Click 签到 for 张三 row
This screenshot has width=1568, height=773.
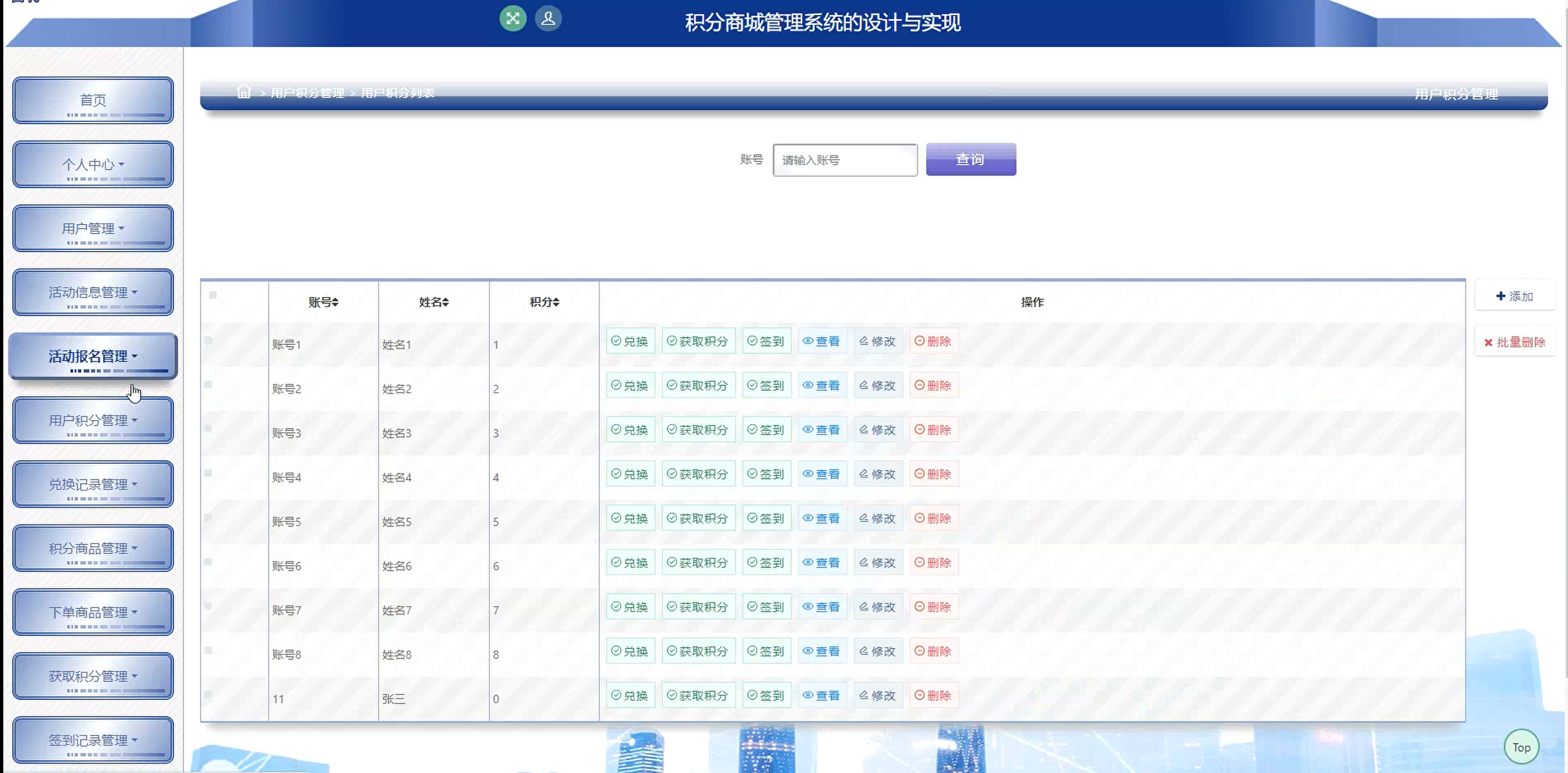coord(766,695)
